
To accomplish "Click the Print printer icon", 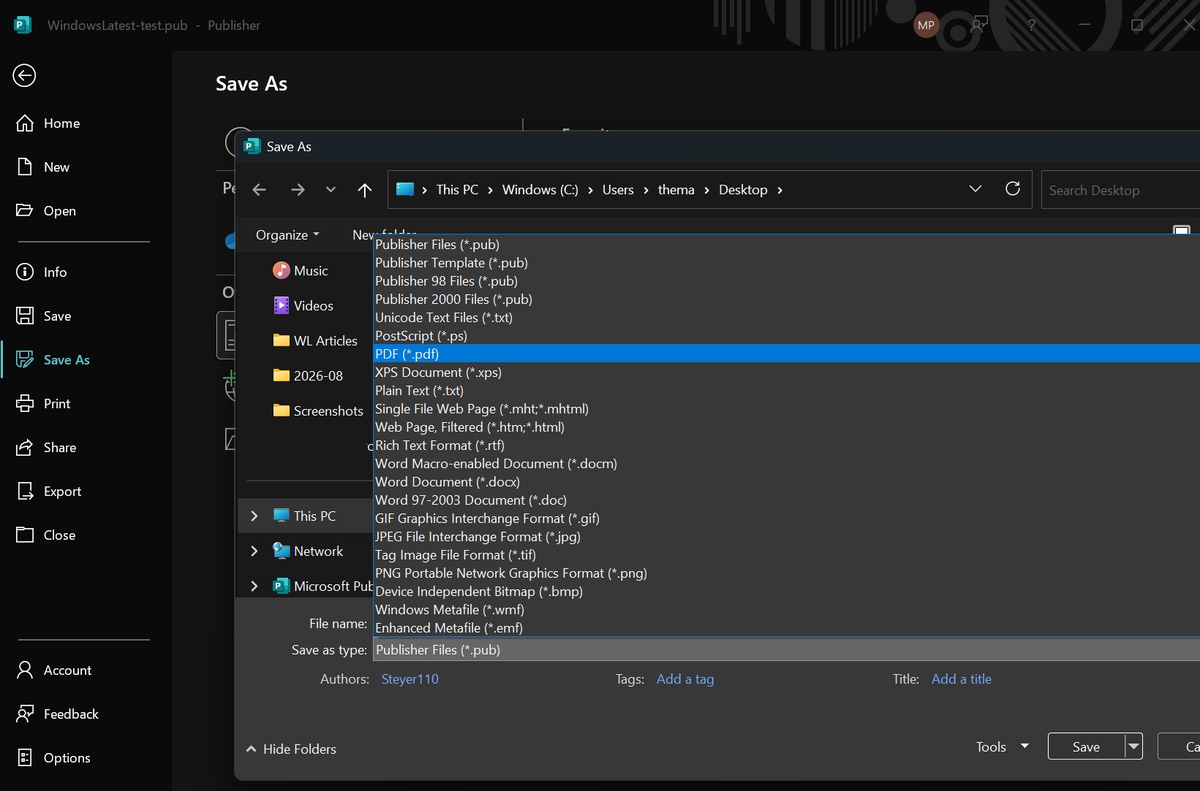I will (x=25, y=404).
